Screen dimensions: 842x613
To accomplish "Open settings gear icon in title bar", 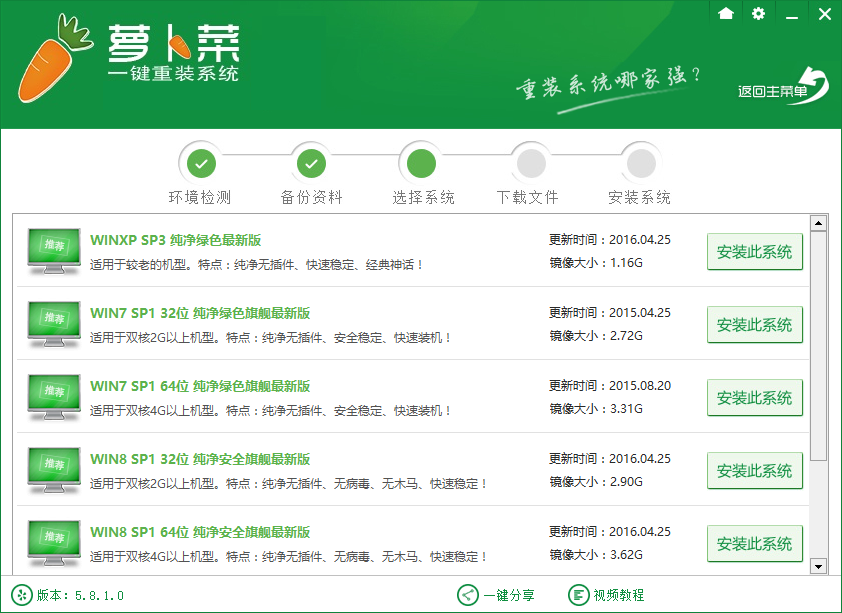I will [758, 13].
